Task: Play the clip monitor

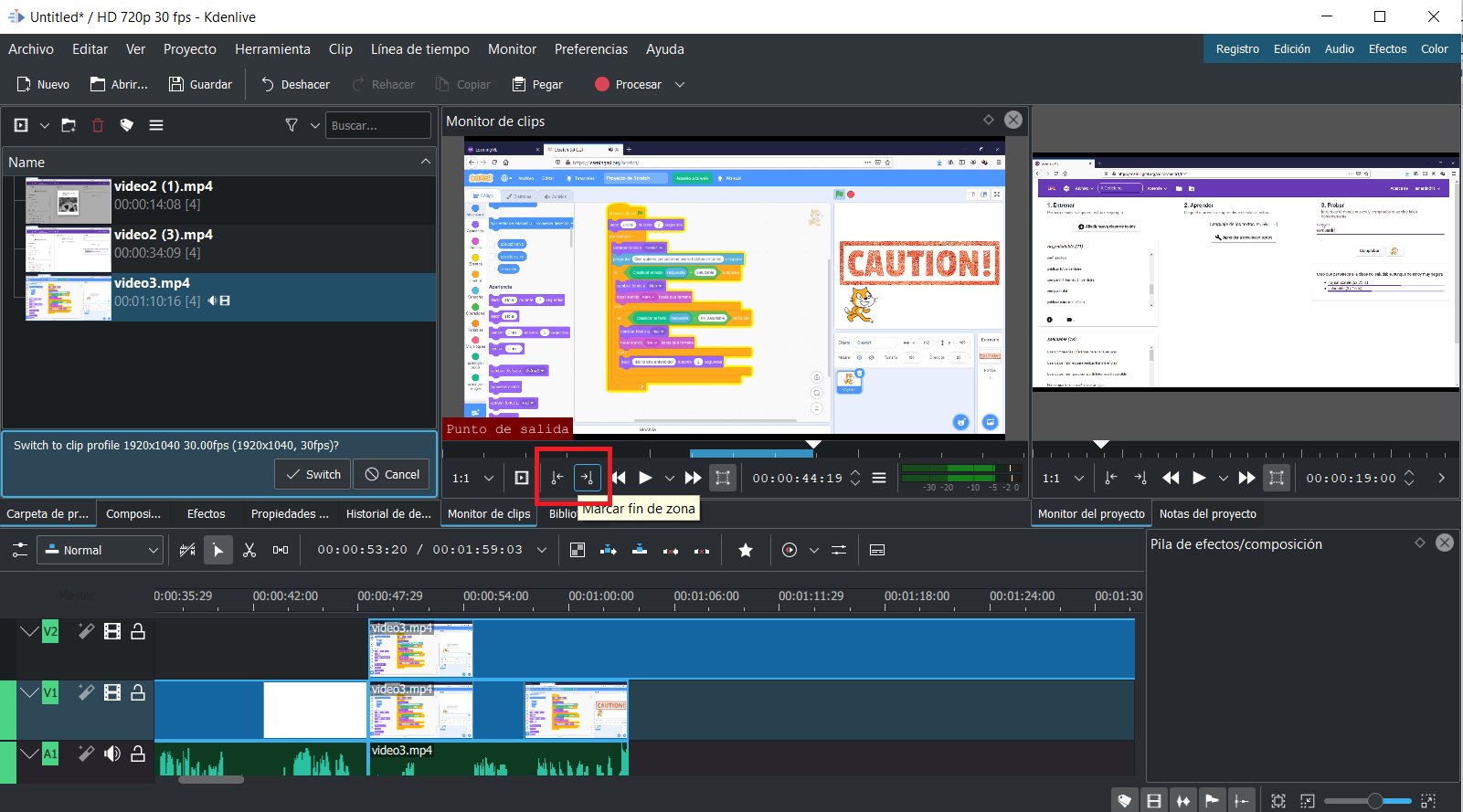Action: tap(645, 478)
